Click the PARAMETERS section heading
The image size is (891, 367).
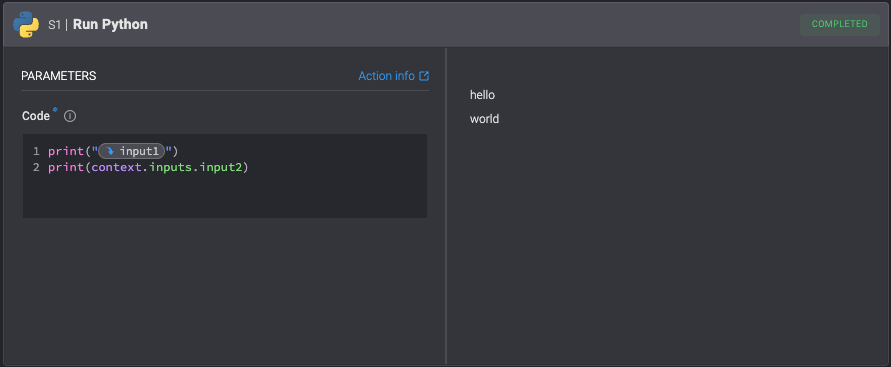tap(59, 76)
